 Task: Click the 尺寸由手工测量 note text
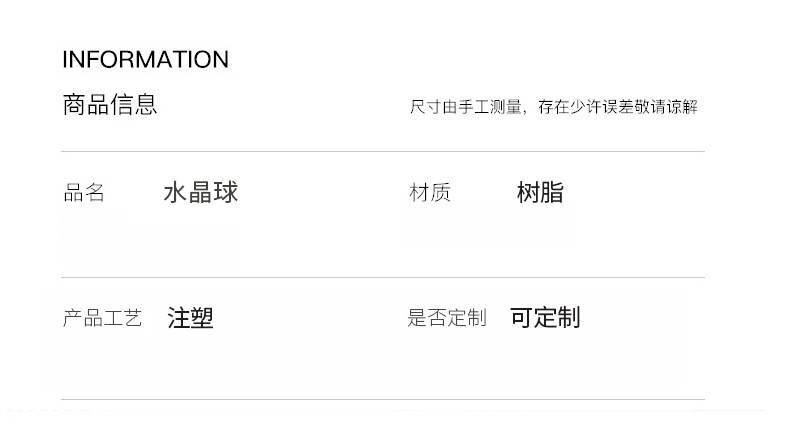pos(465,107)
